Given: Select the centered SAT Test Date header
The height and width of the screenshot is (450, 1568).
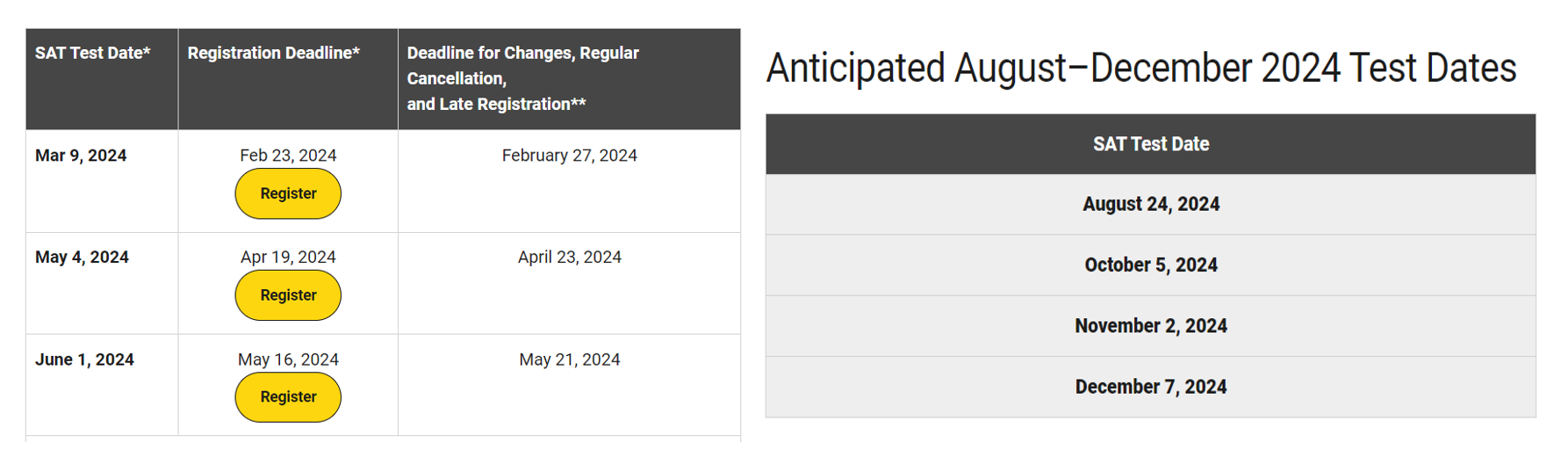Looking at the screenshot, I should click(1150, 144).
